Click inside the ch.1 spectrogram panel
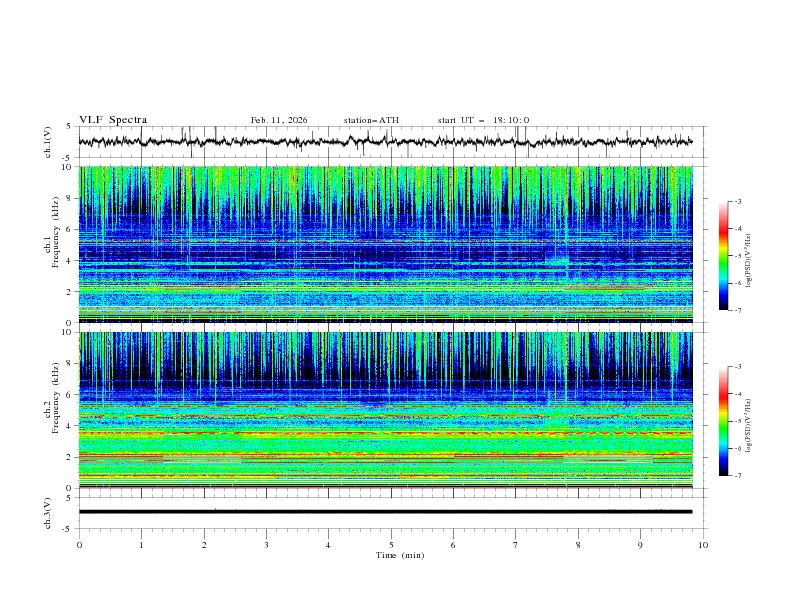This screenshot has height=612, width=792. 385,244
